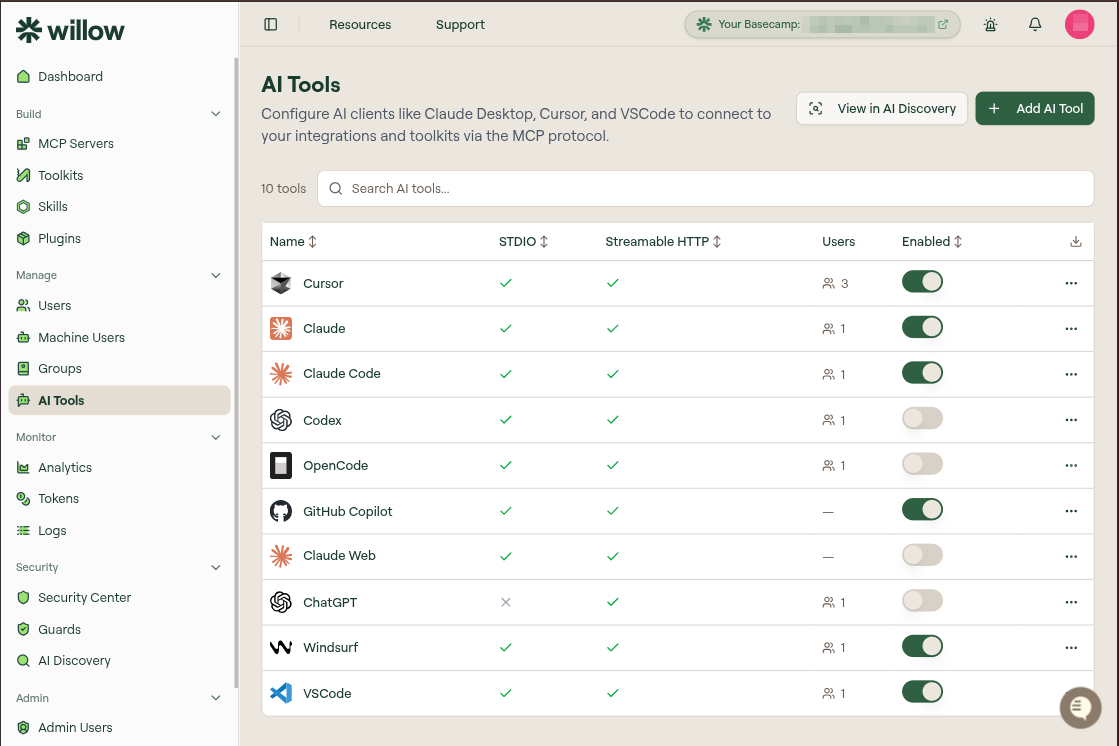Screen dimensions: 1119x746
Task: Click the Codex app icon
Action: point(281,420)
